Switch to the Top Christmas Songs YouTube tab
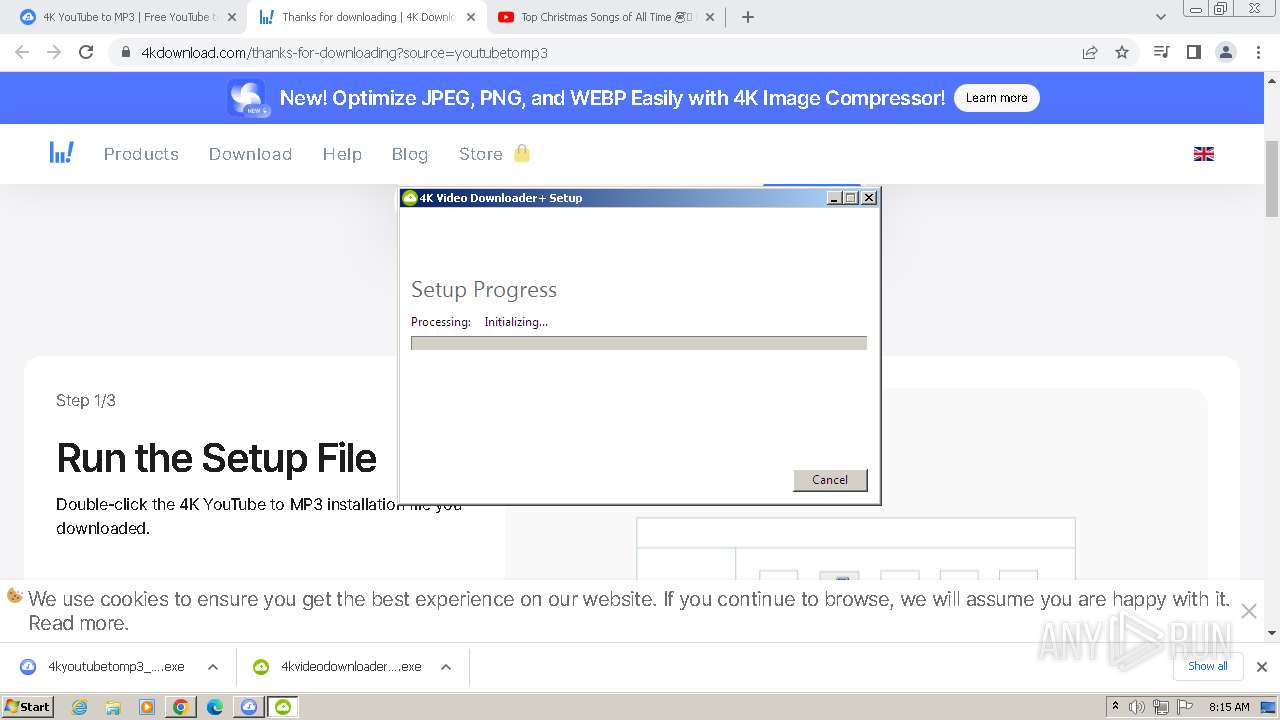This screenshot has width=1280, height=720. click(606, 17)
